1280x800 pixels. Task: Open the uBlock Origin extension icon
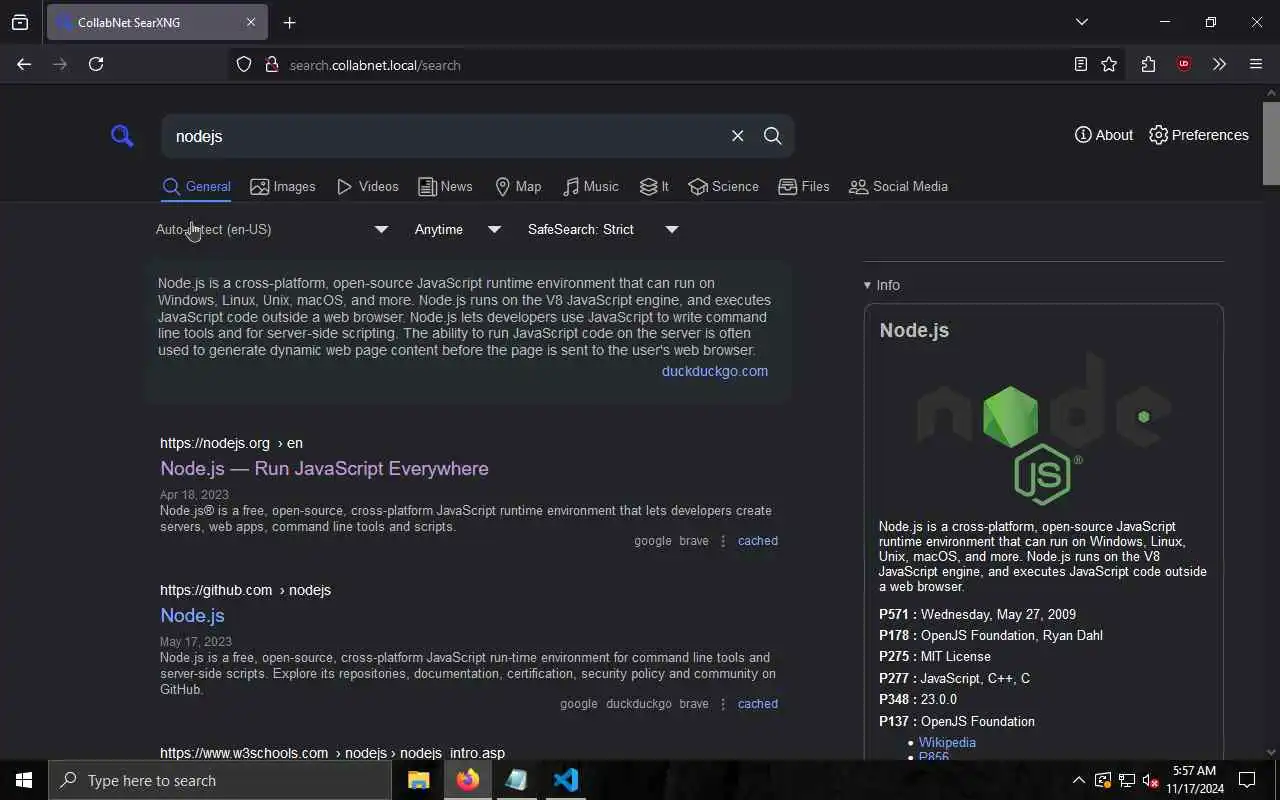pos(1184,64)
